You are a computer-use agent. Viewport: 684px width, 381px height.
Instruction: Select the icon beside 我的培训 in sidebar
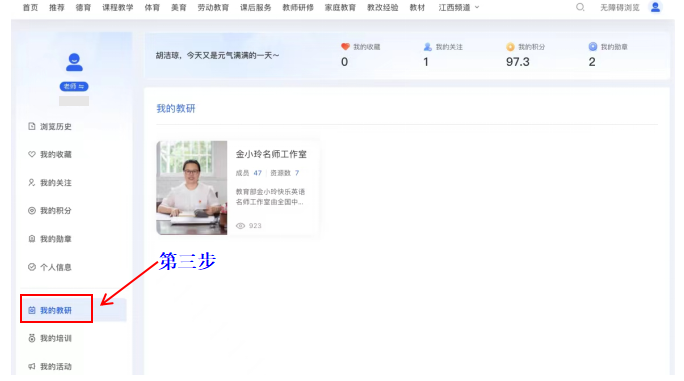[x=31, y=338]
